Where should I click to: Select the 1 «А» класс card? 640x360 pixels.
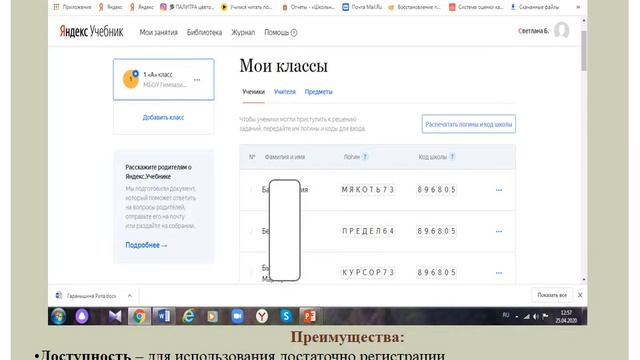click(x=164, y=79)
